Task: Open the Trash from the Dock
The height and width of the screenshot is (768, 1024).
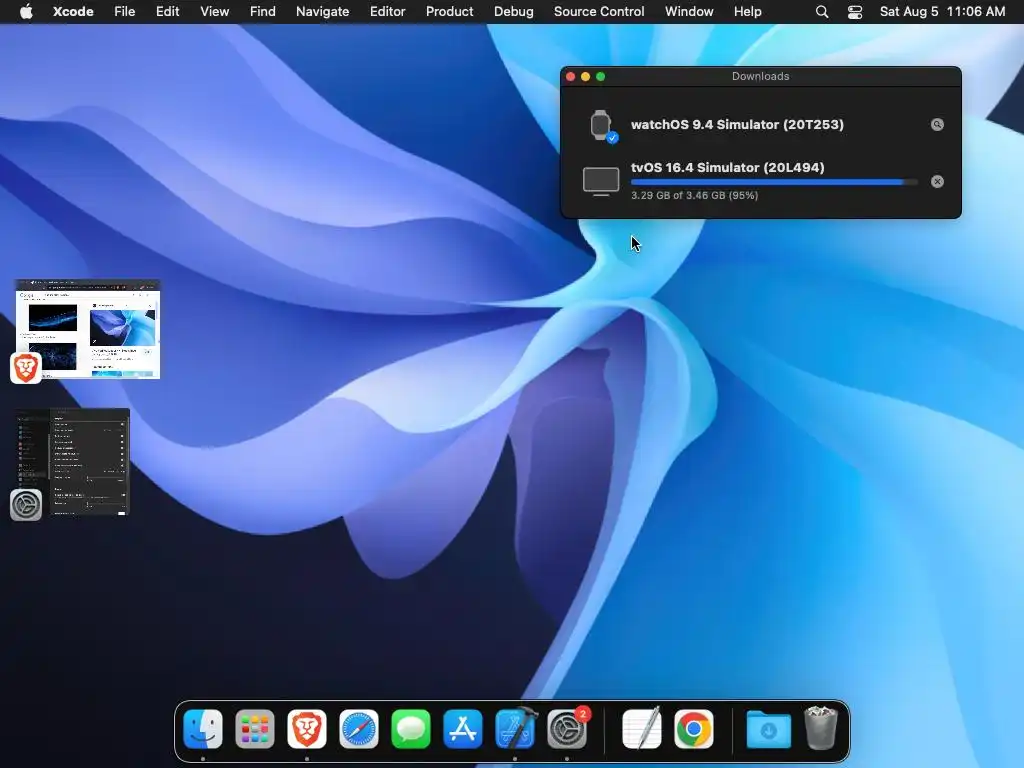Action: coord(821,729)
